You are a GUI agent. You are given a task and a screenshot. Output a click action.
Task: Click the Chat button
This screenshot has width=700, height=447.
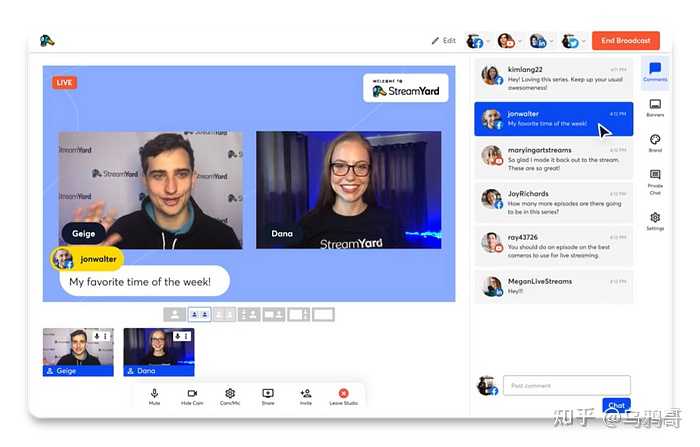pyautogui.click(x=617, y=405)
